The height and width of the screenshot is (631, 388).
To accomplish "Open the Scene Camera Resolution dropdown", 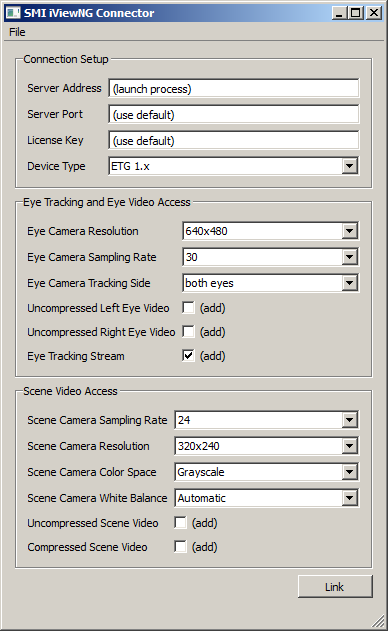I will click(x=266, y=446).
